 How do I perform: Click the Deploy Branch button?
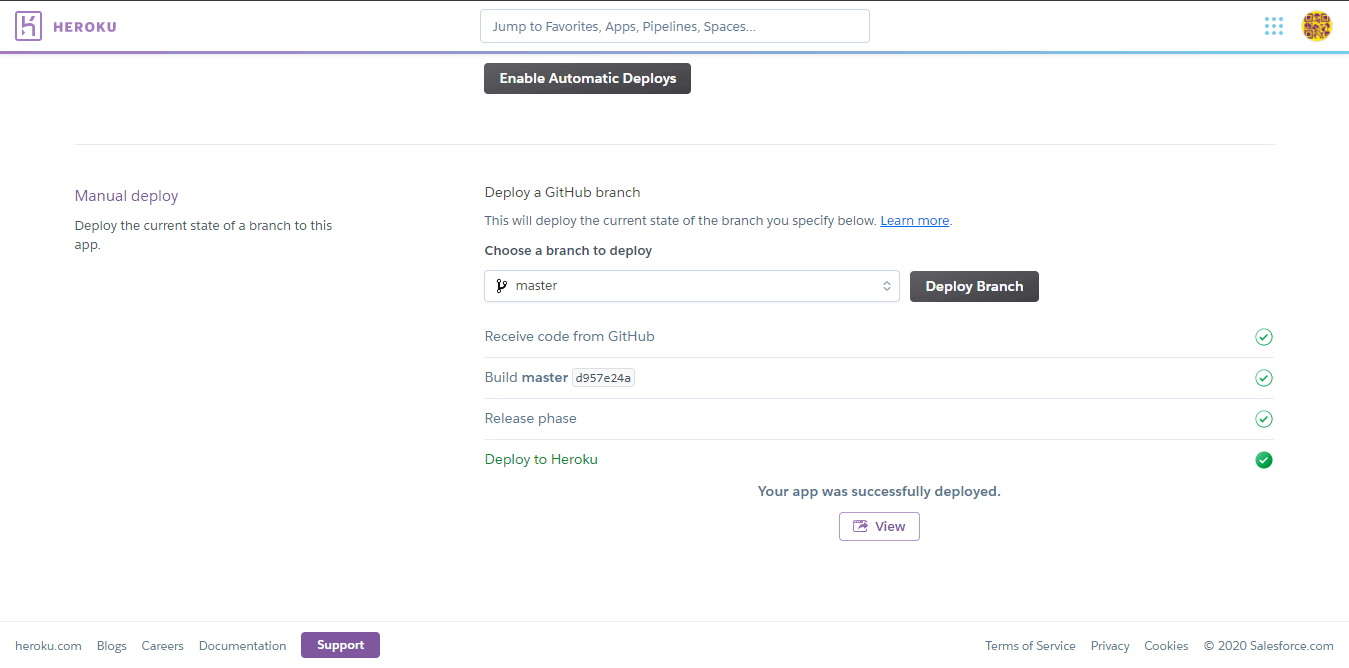tap(974, 286)
